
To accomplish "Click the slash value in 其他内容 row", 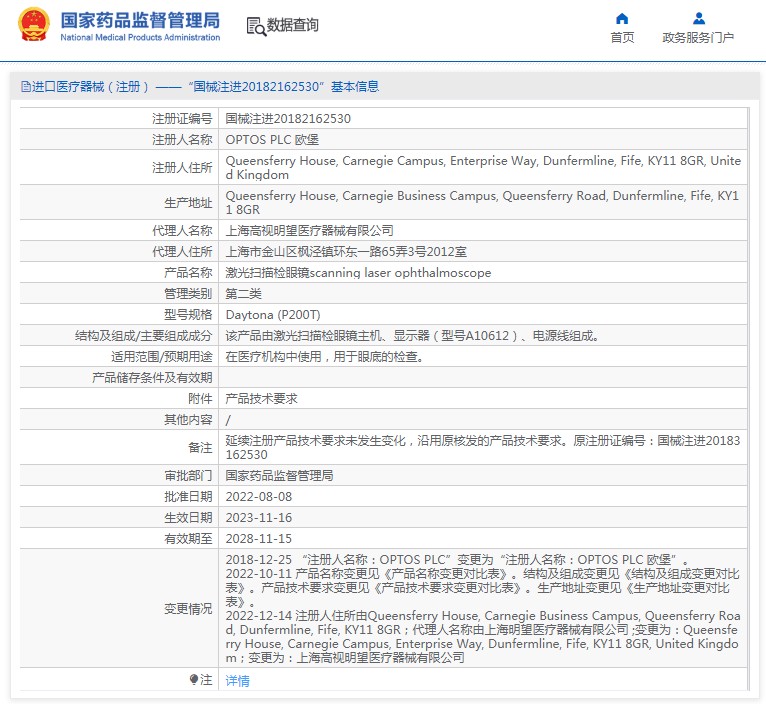I will click(228, 420).
